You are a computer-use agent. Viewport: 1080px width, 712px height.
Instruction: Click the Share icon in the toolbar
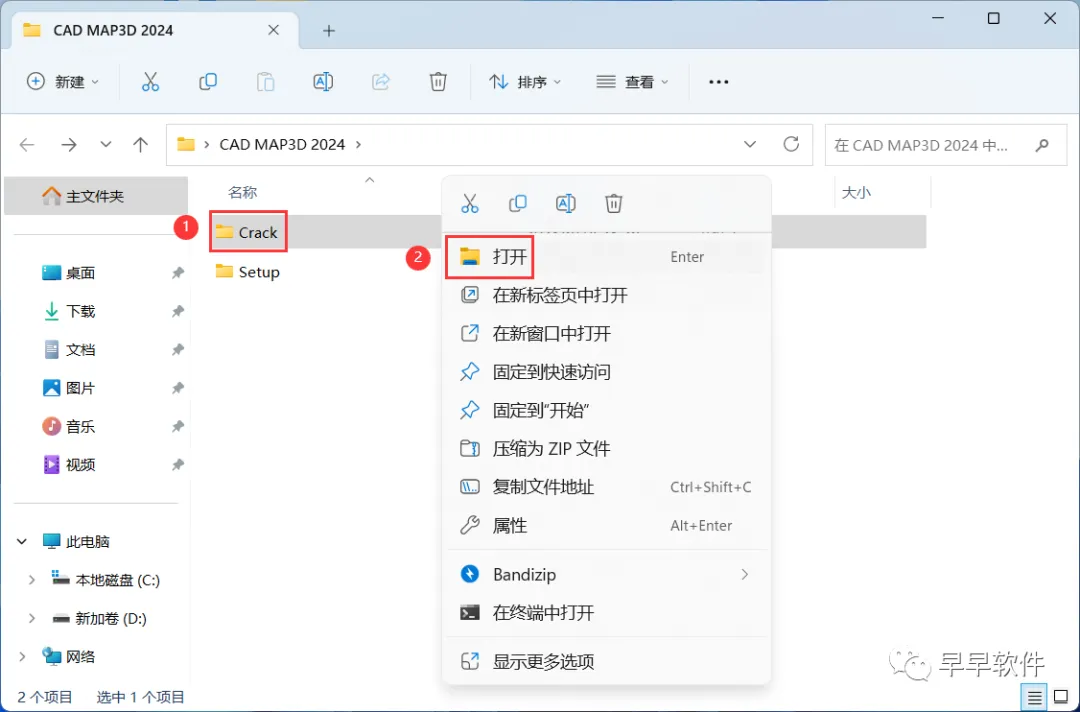[381, 82]
